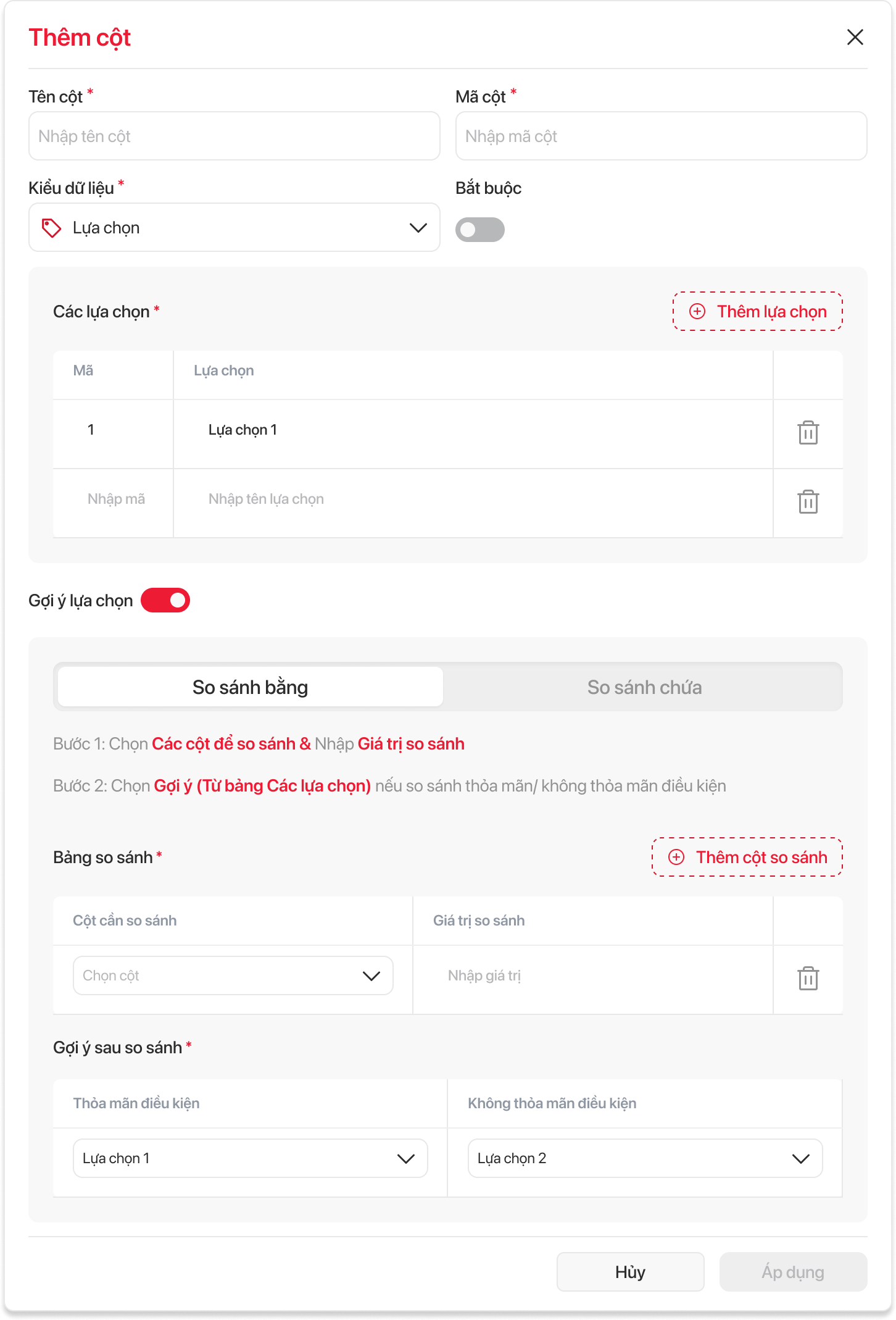Open the Không thỏa mãn điều kiện dropdown

(645, 1158)
